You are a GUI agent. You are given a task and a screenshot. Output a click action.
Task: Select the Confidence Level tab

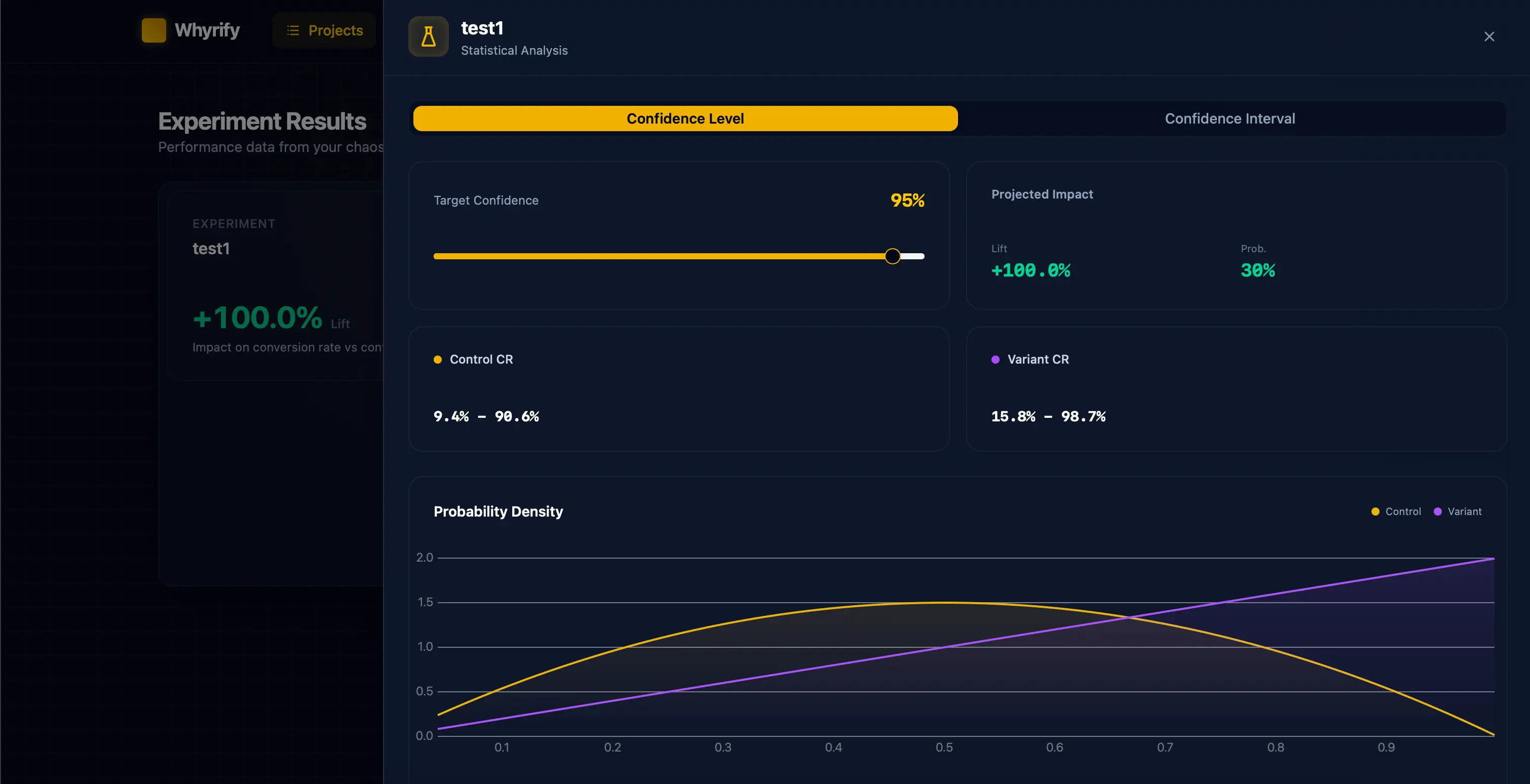coord(684,118)
